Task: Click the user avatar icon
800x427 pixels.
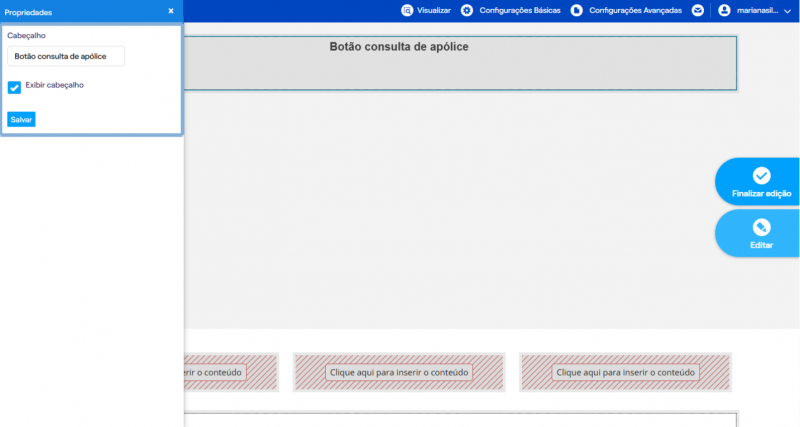Action: [x=724, y=10]
